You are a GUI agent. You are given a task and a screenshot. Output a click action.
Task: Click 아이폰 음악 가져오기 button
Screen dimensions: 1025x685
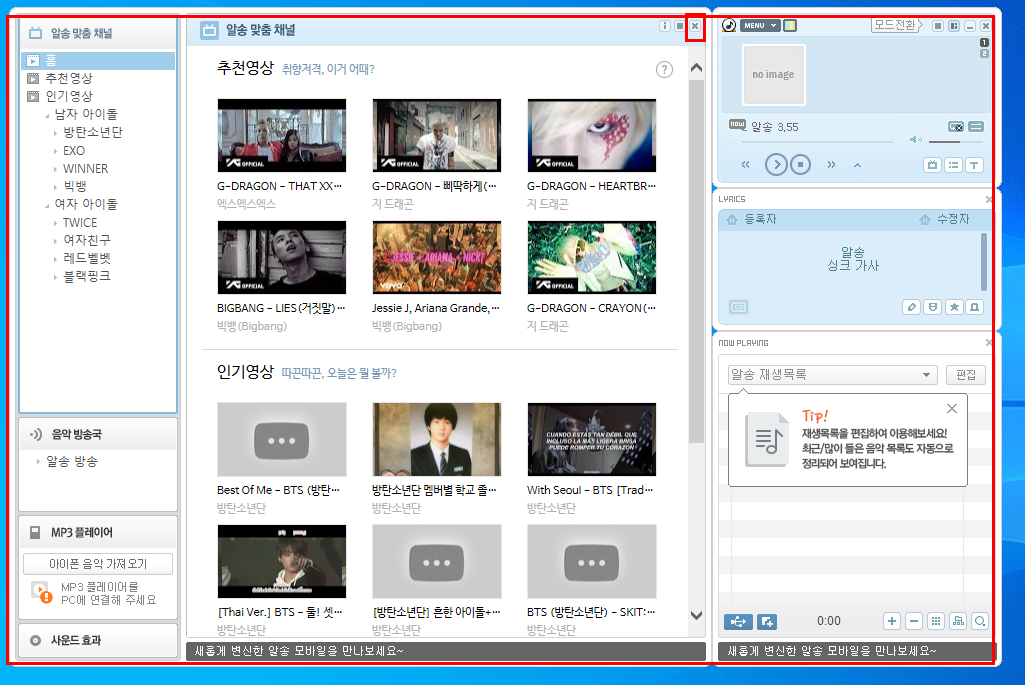click(98, 563)
